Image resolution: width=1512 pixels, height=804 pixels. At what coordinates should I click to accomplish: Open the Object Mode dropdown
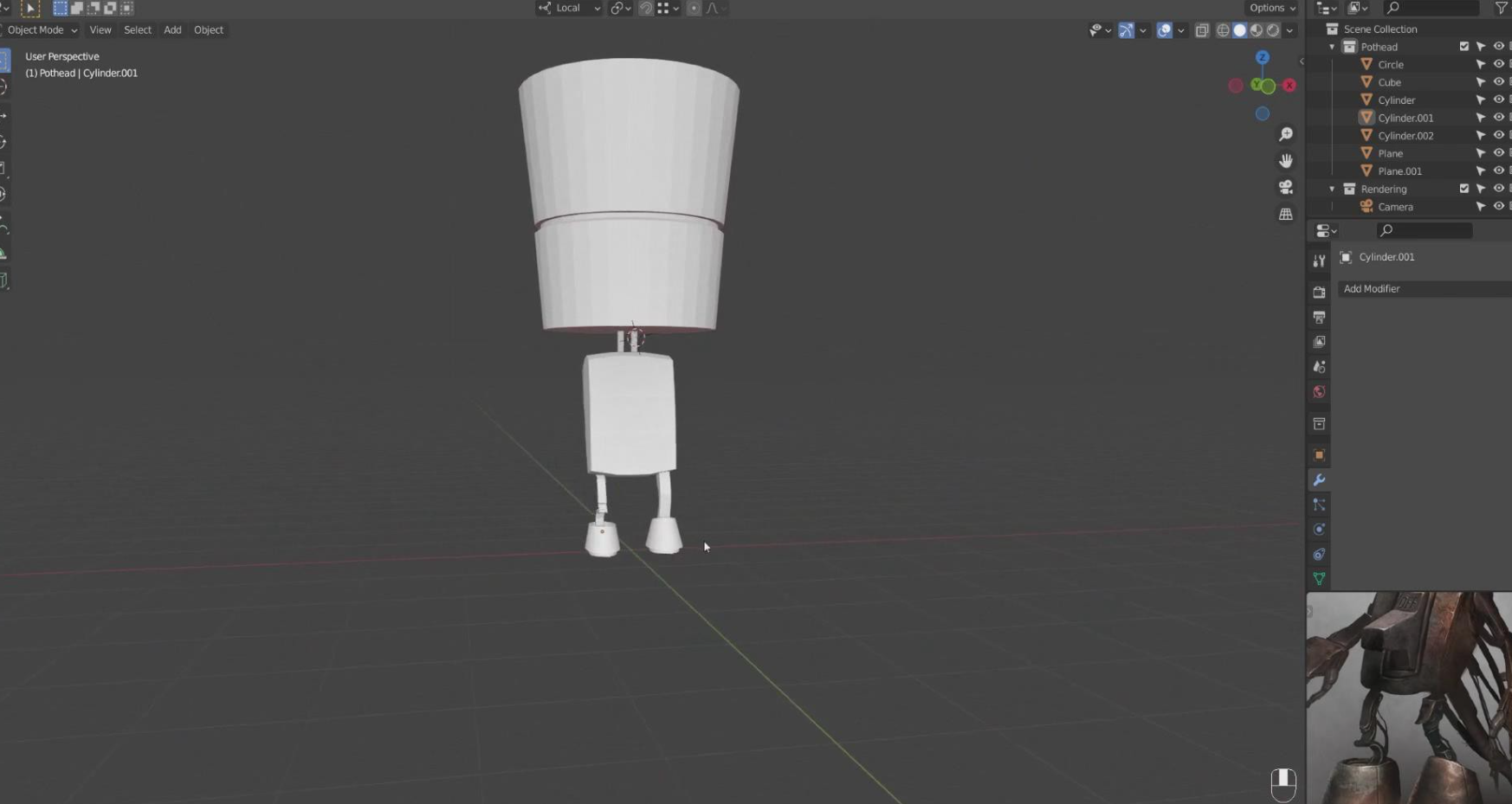[x=41, y=30]
